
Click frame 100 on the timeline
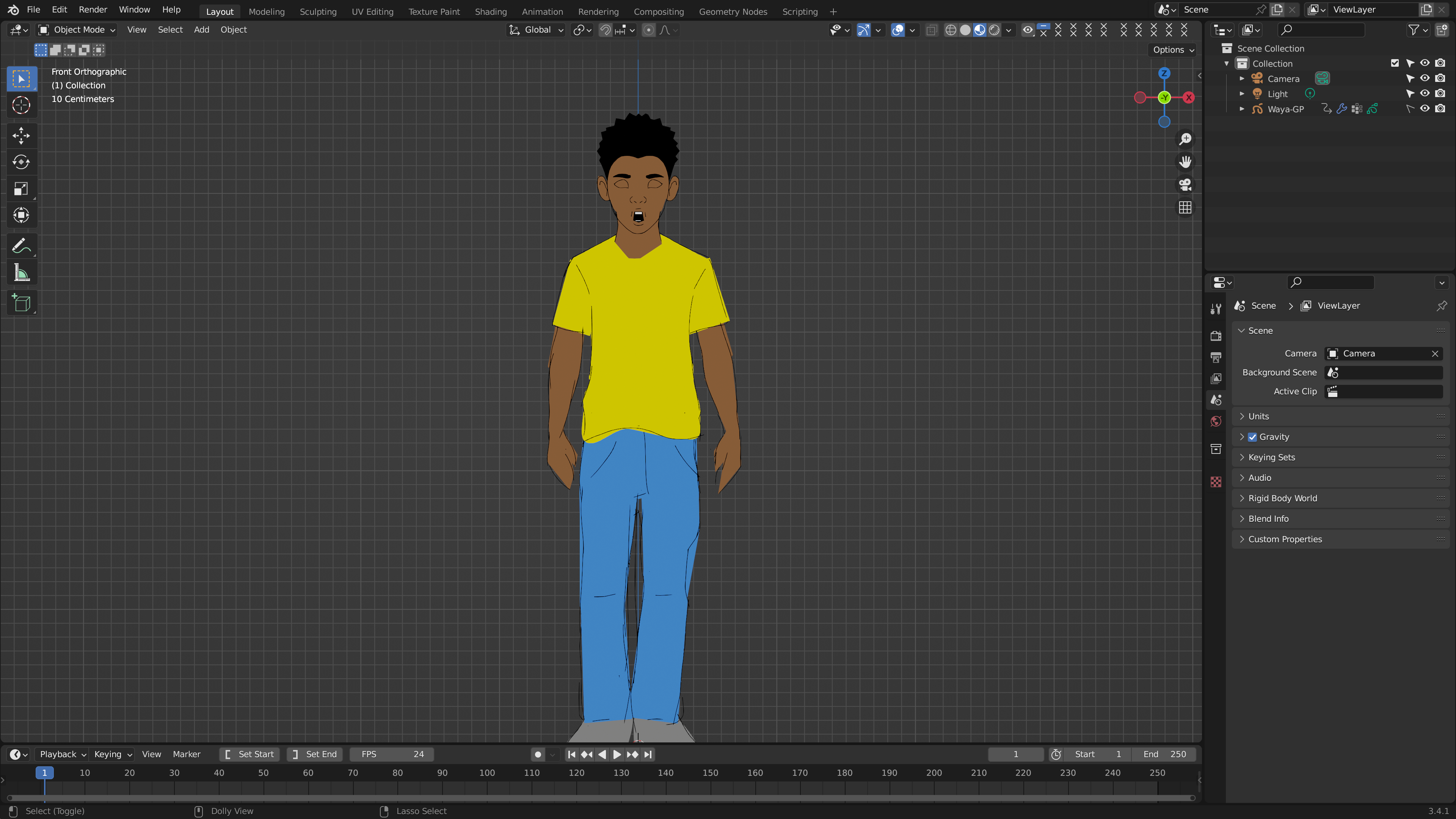pos(486,773)
